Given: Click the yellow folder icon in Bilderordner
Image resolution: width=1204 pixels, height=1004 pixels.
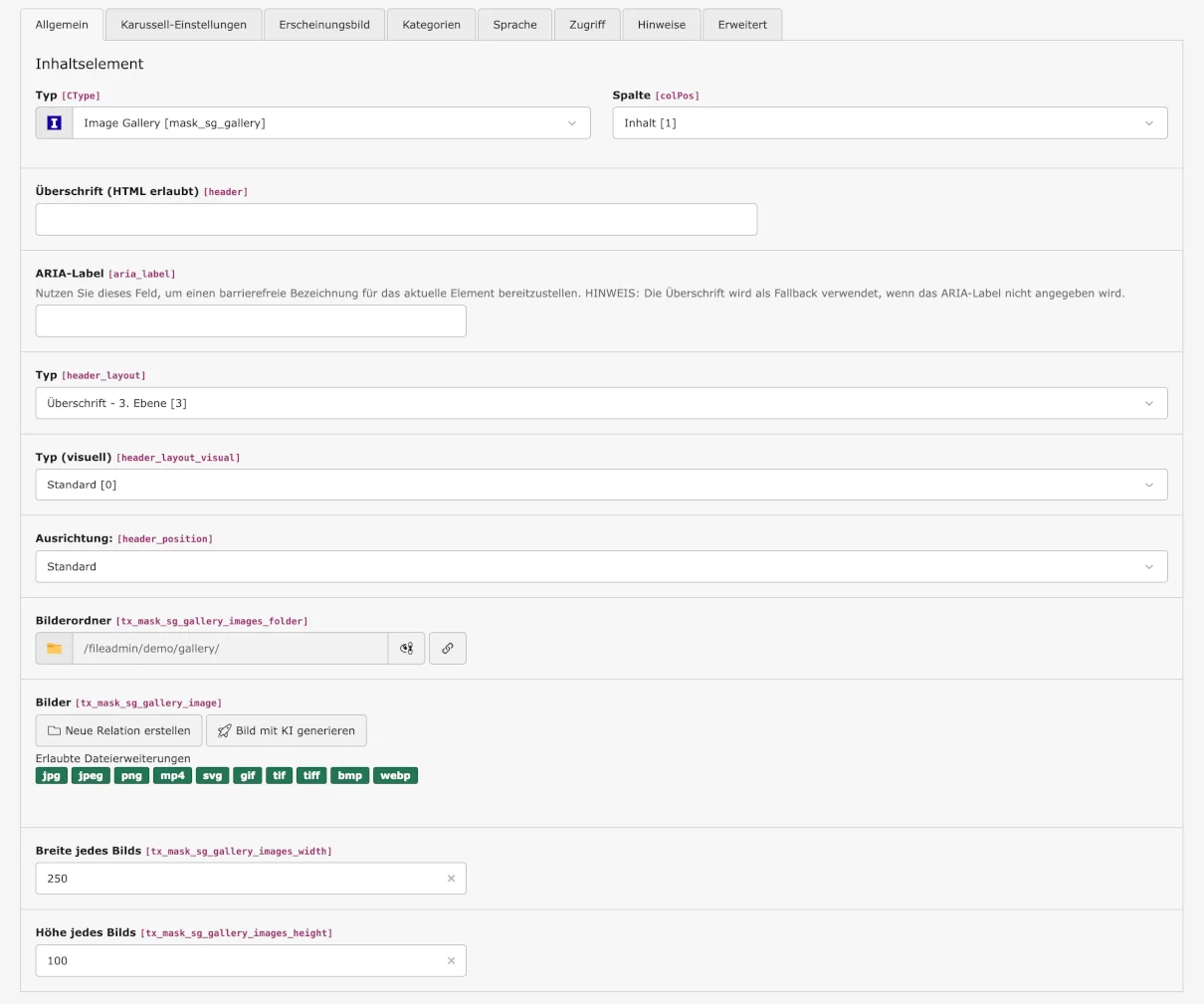Looking at the screenshot, I should (54, 649).
